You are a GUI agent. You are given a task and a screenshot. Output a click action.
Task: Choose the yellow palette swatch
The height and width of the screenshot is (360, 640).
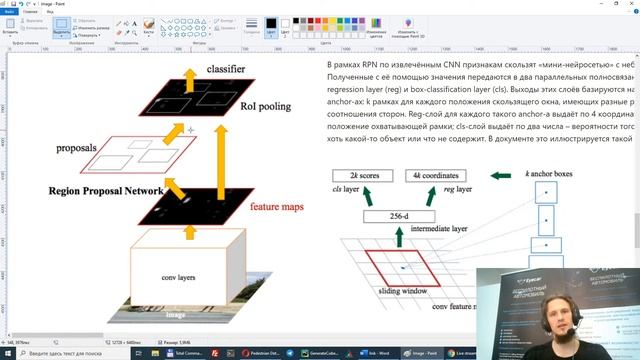(x=333, y=20)
